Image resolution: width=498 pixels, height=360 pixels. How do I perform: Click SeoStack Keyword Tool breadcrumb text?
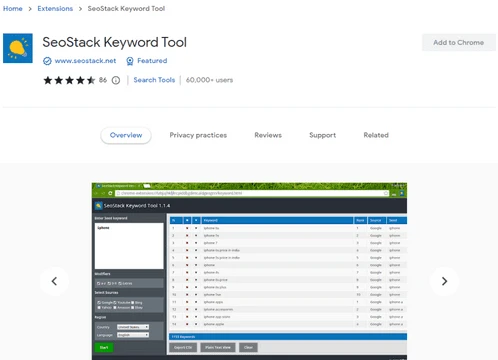click(x=126, y=9)
